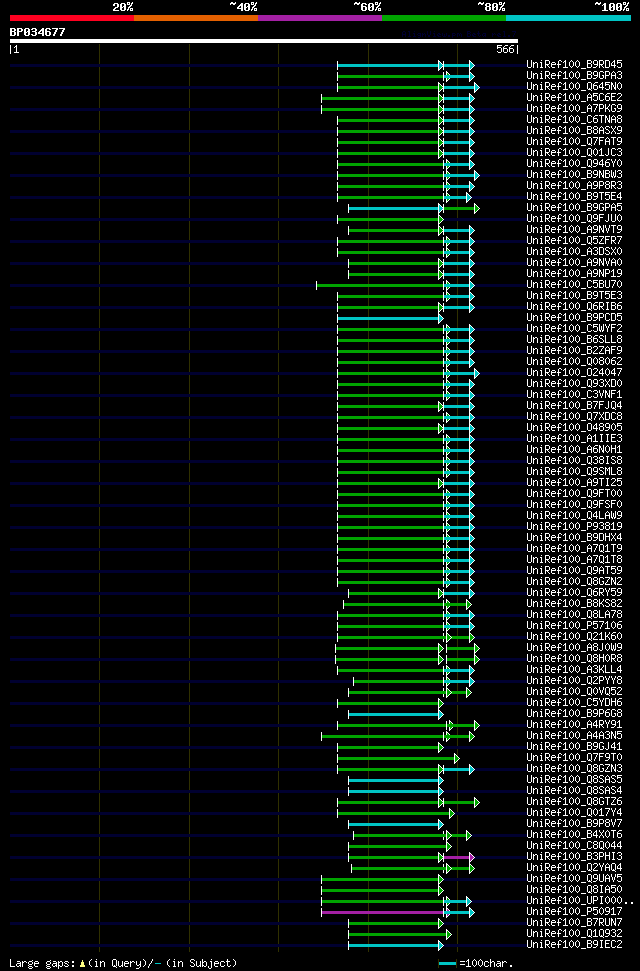Select the UniRef100_B3PHI3 label
This screenshot has width=640, height=971.
pyautogui.click(x=574, y=857)
